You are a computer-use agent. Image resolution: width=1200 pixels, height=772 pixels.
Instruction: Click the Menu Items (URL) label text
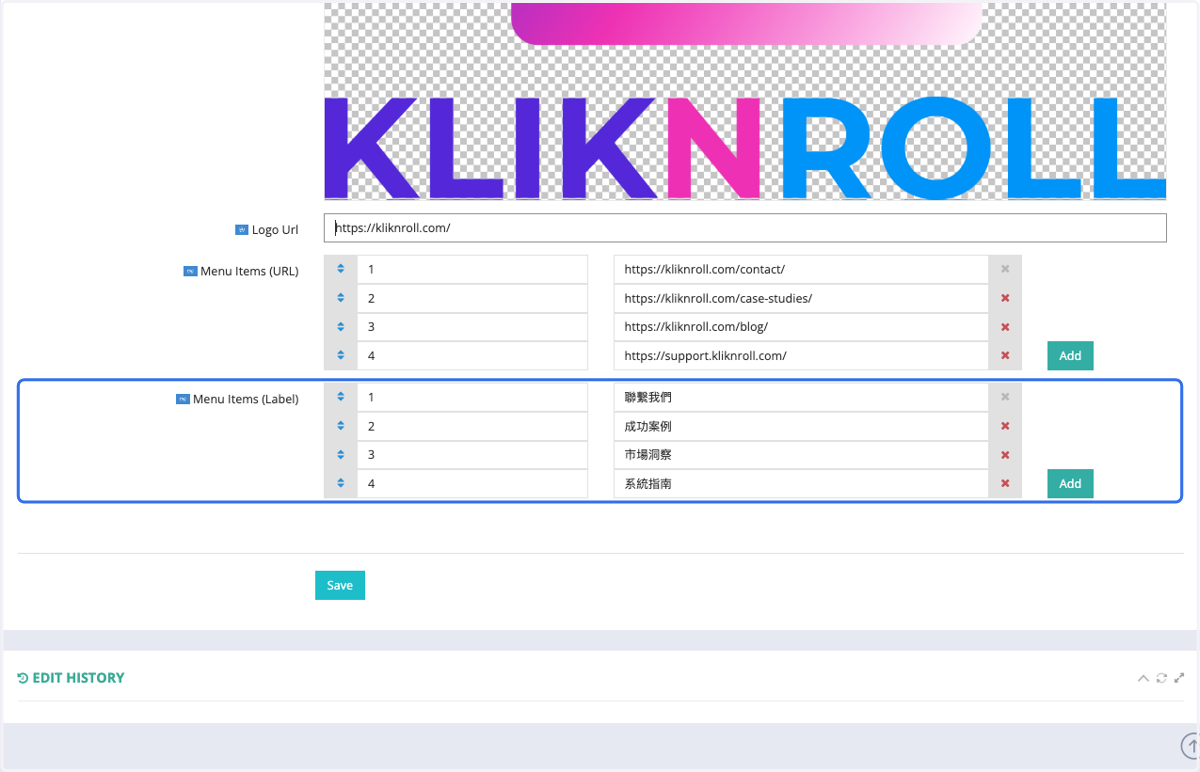[249, 271]
